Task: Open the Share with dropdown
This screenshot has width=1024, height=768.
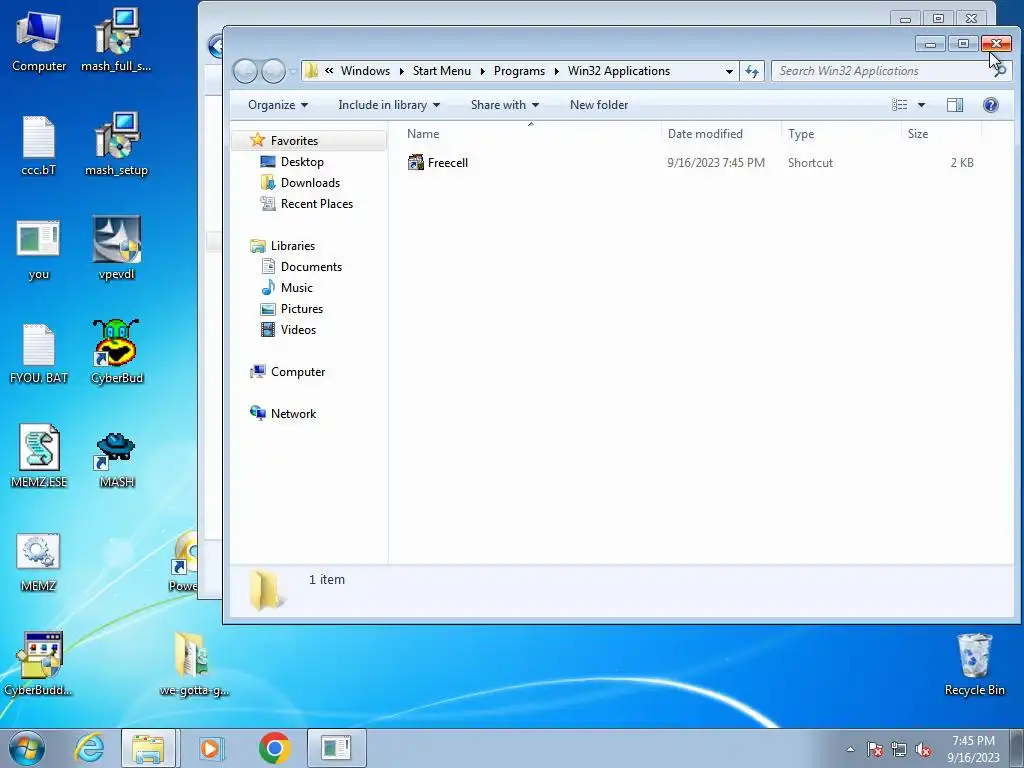Action: (504, 105)
